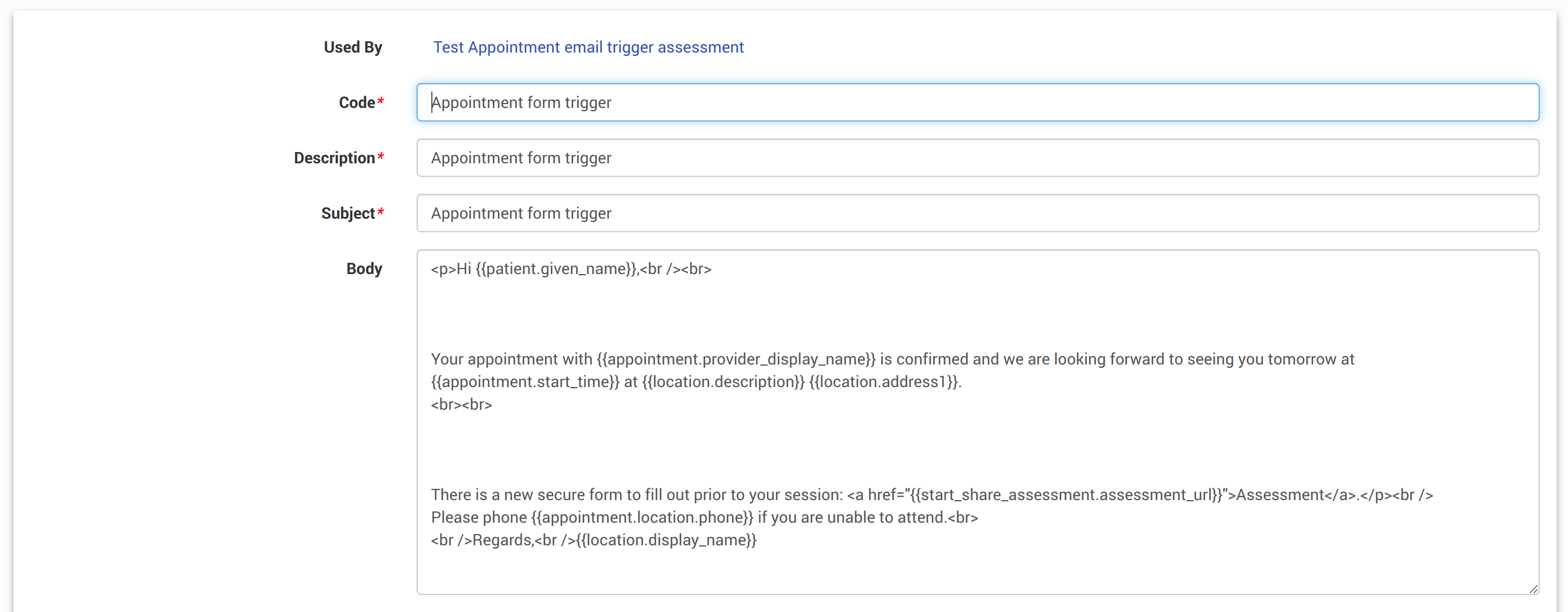Image resolution: width=1568 pixels, height=612 pixels.
Task: Click into the Code input field
Action: pos(976,102)
